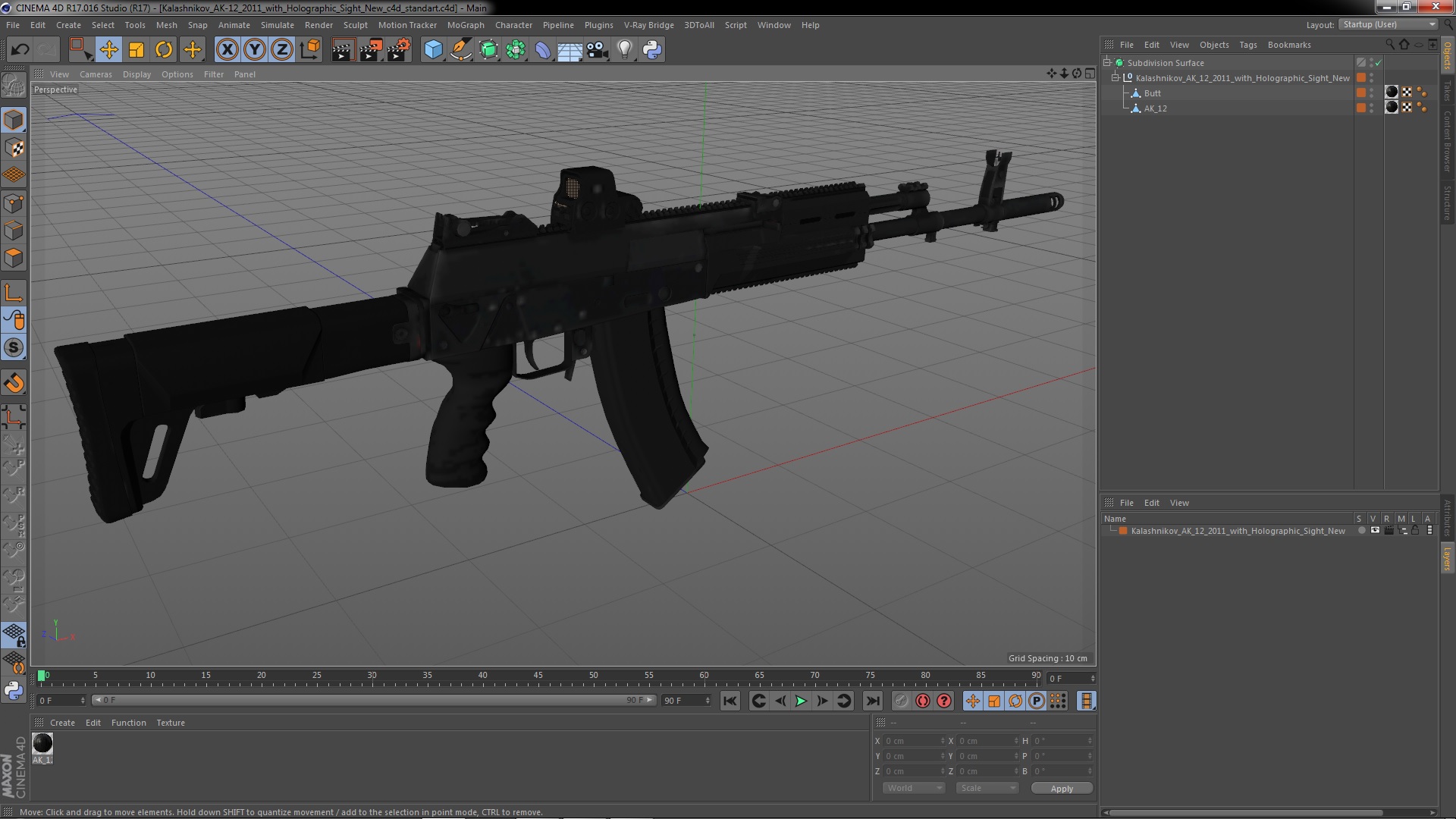
Task: Go to start of animation
Action: click(730, 701)
